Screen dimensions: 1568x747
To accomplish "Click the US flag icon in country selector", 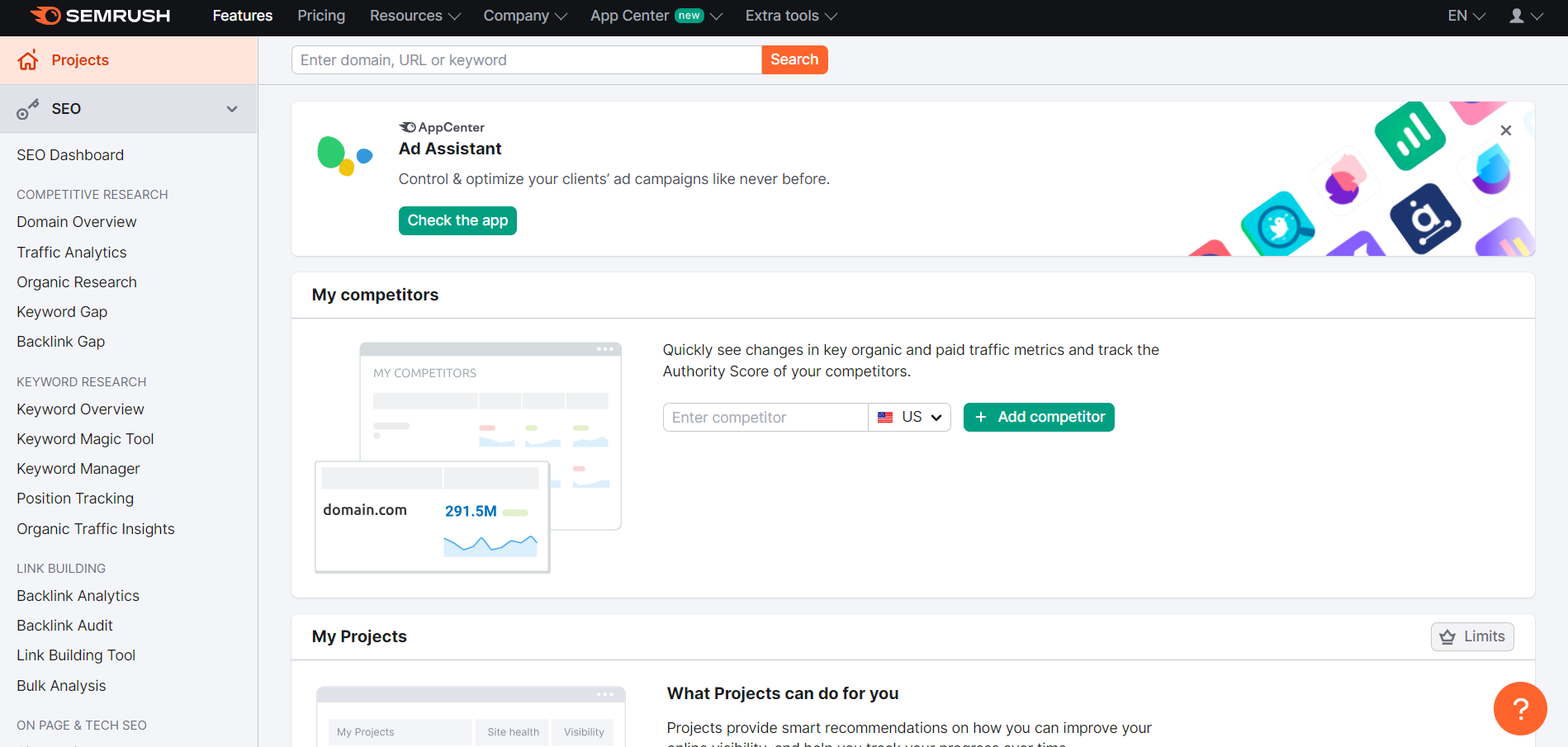I will pyautogui.click(x=885, y=418).
